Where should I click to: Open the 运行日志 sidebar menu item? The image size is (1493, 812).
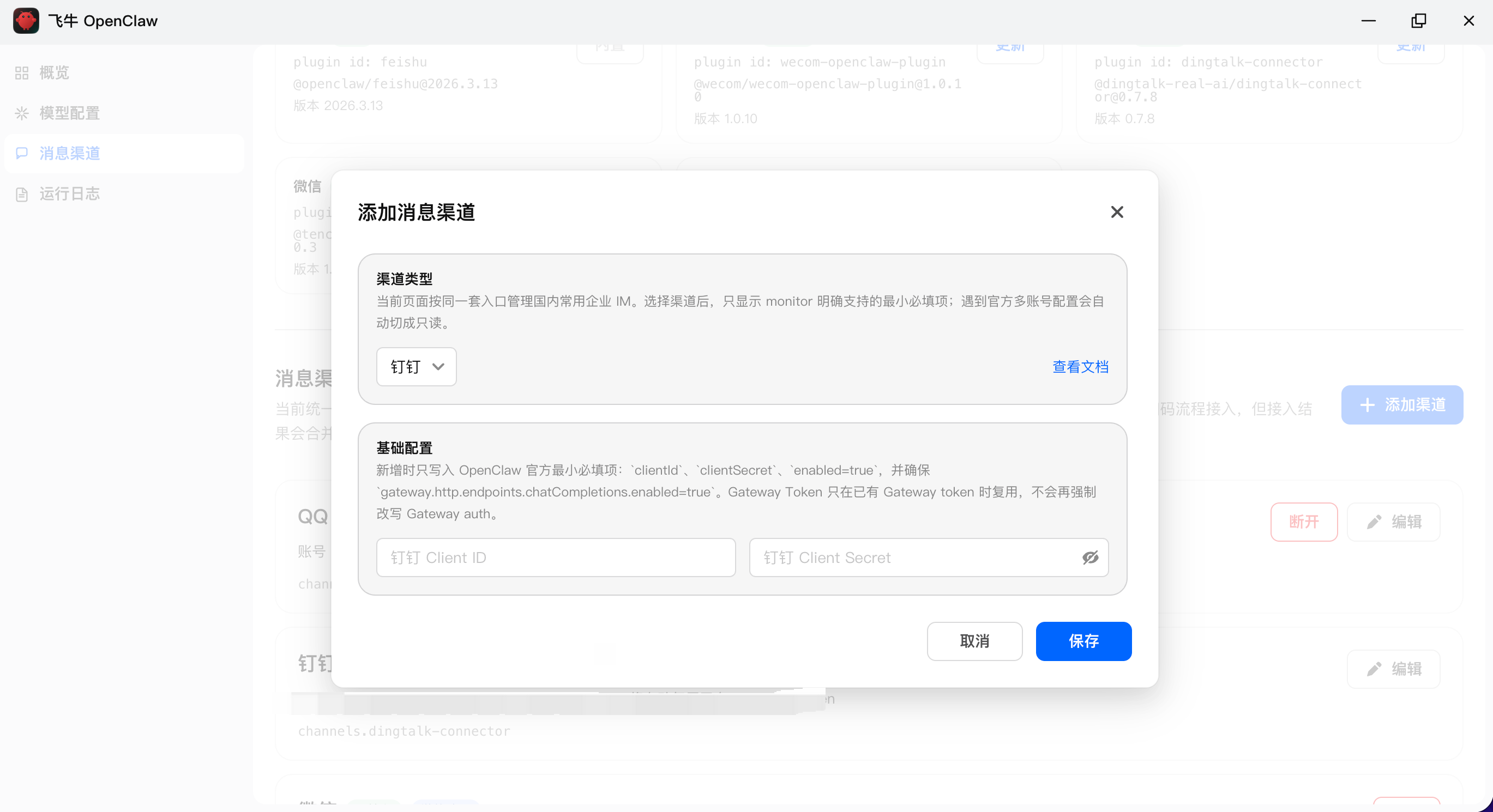(x=70, y=194)
